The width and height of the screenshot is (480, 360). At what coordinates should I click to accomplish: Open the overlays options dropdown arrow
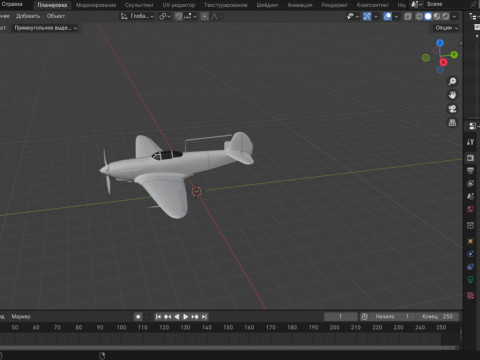coord(396,16)
